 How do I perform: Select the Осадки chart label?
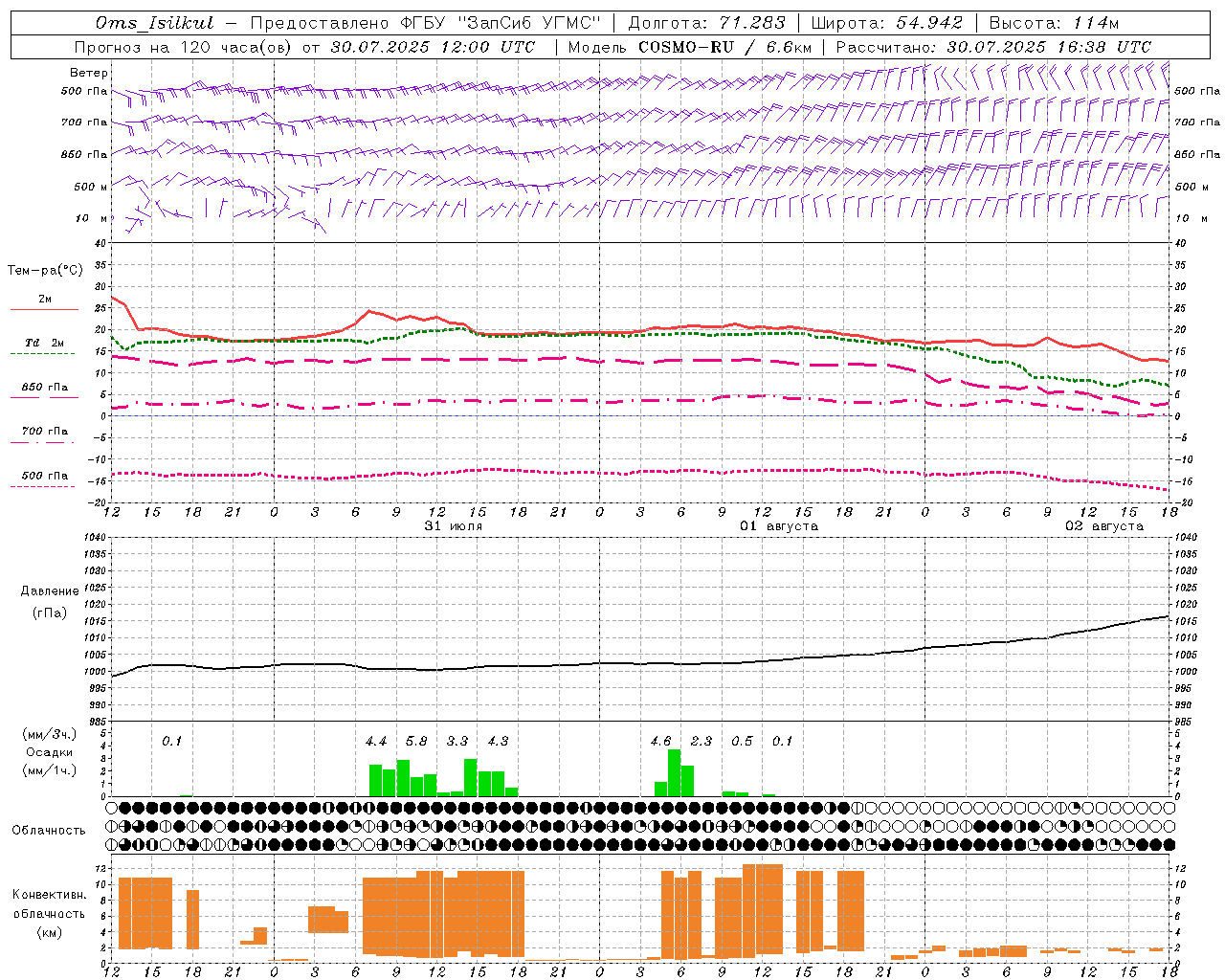coord(50,752)
